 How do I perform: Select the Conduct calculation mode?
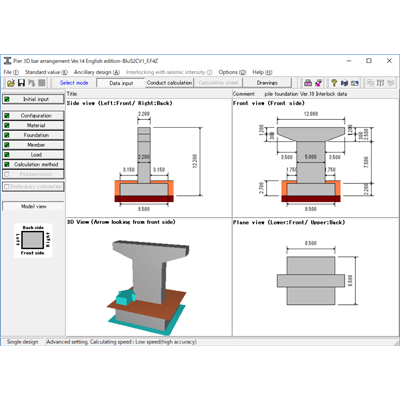[170, 83]
